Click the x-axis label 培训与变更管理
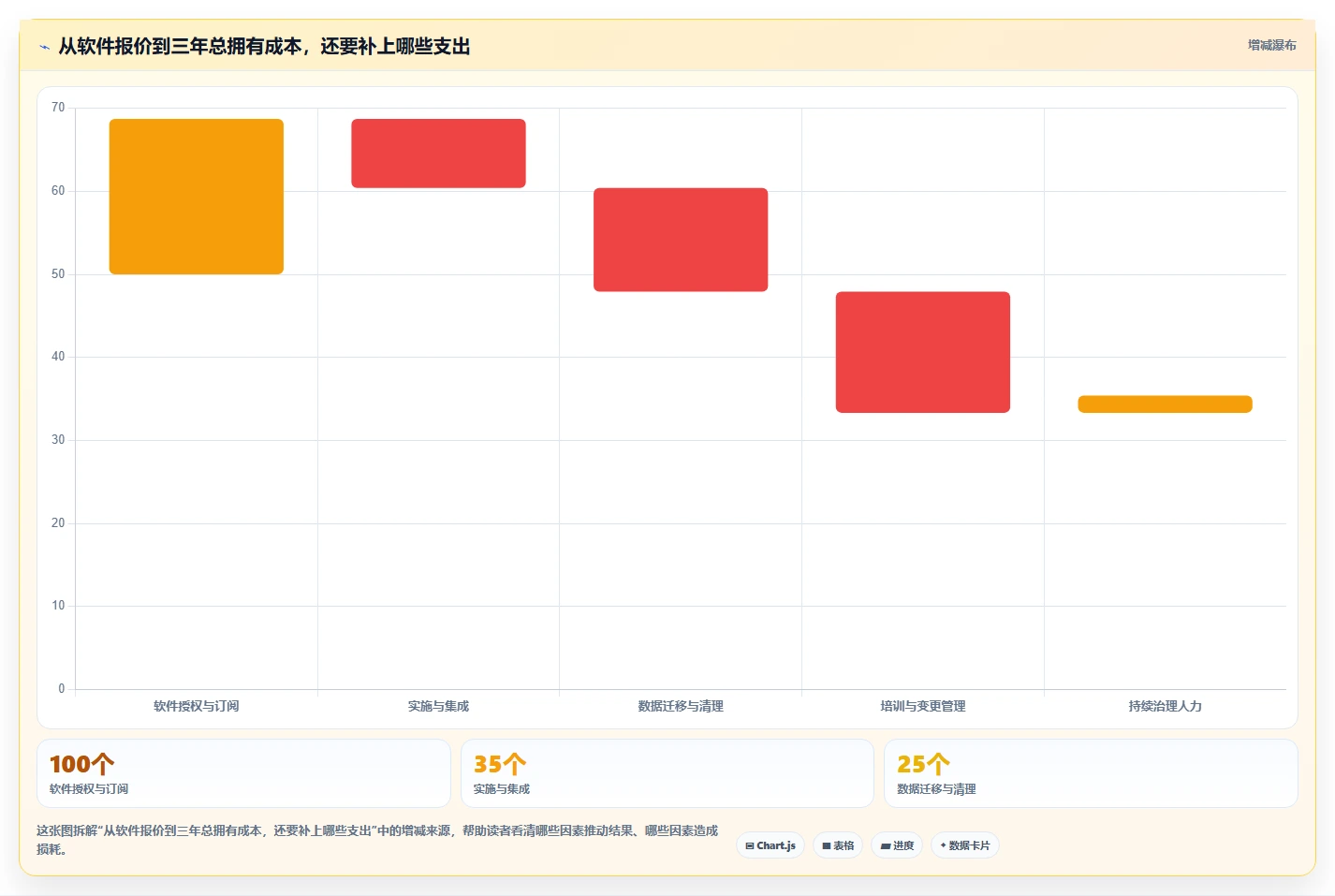Image resolution: width=1335 pixels, height=896 pixels. click(923, 706)
